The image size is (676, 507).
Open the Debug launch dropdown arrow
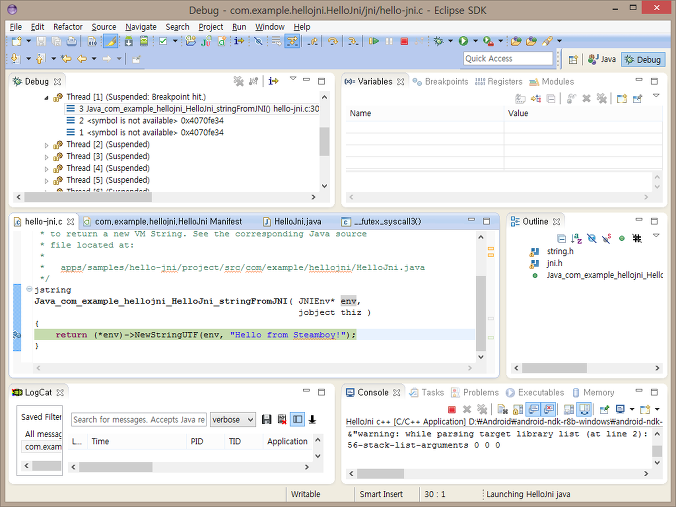click(450, 41)
